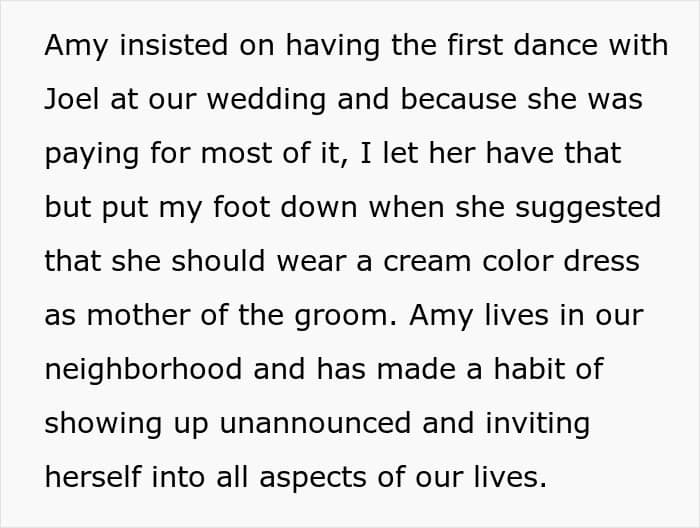
Task: Select the word "most" in the third line
Action: pyautogui.click(x=235, y=154)
